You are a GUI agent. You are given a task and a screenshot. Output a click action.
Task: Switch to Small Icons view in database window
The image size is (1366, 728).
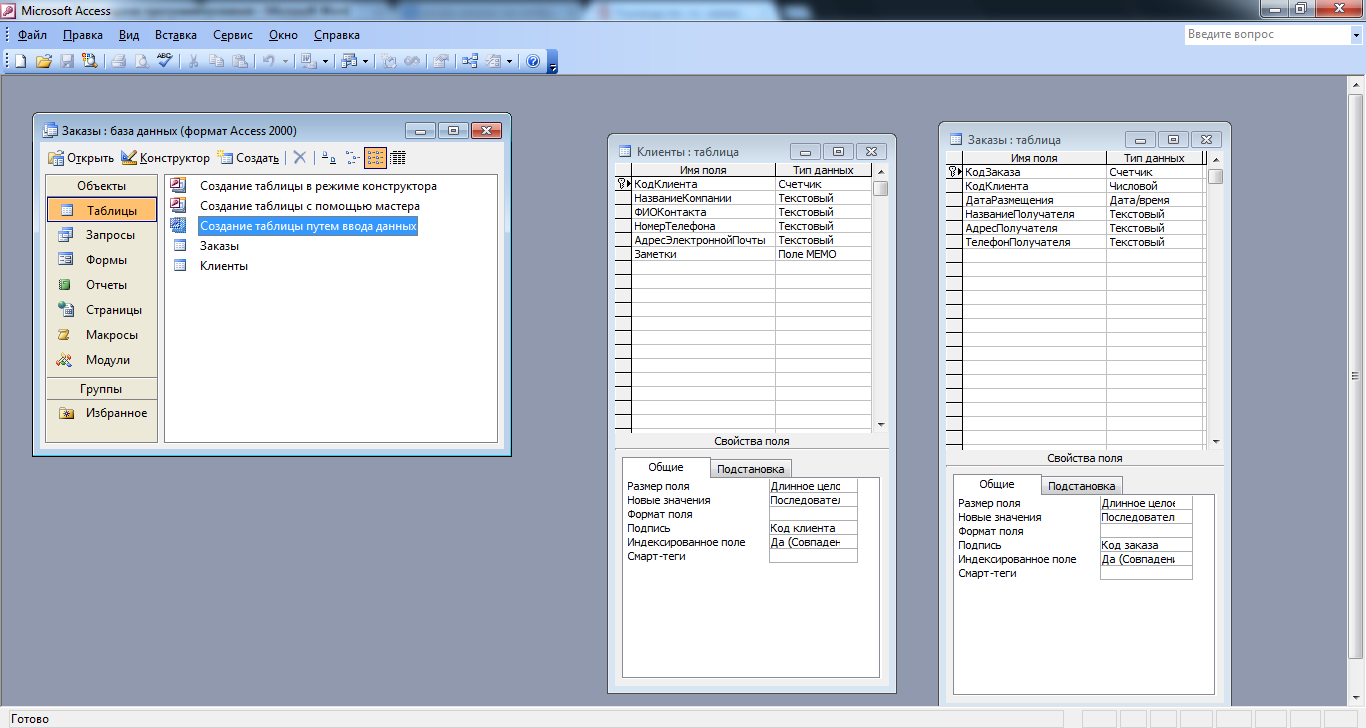(x=351, y=158)
